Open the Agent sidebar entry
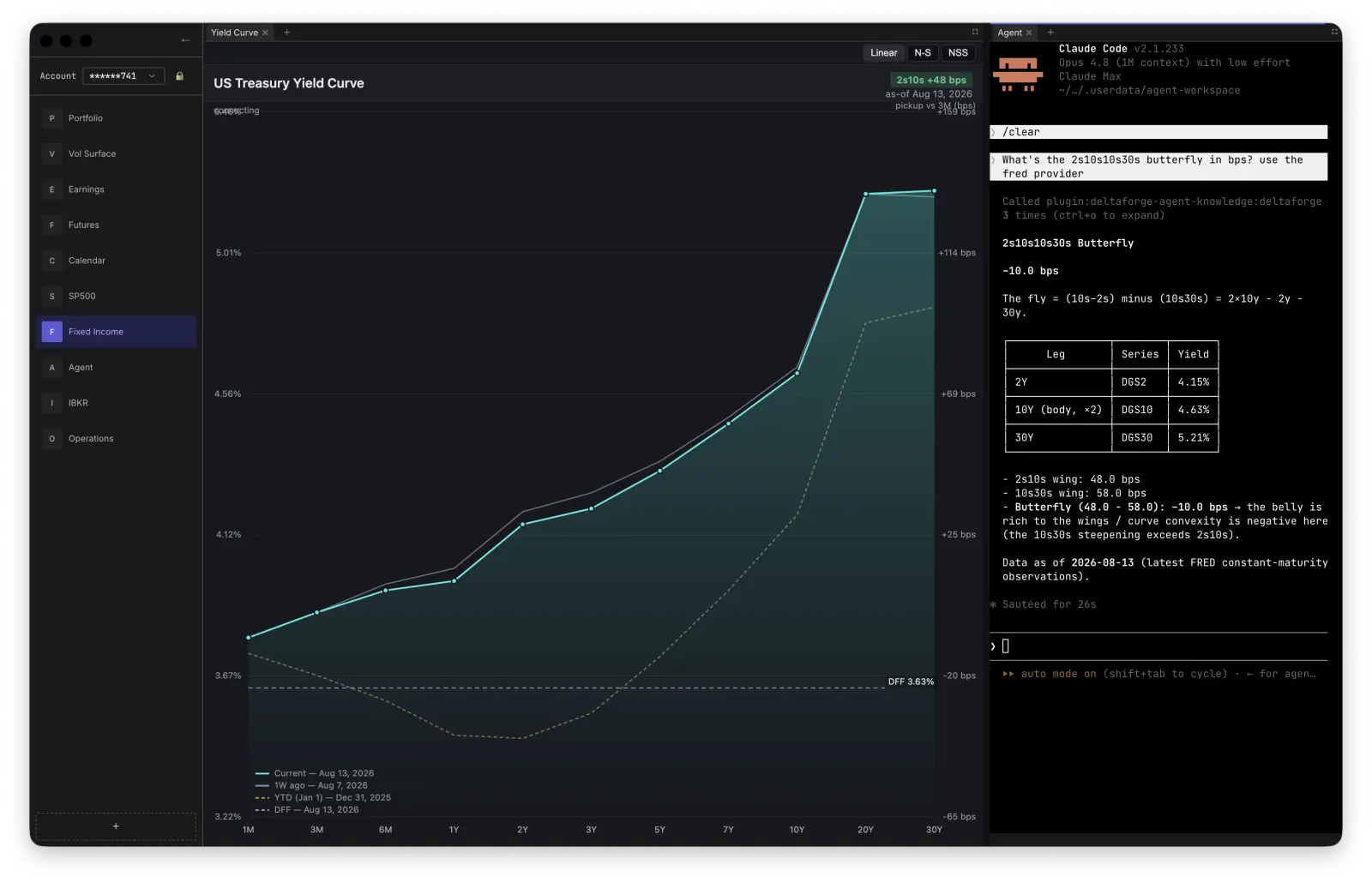The image size is (1372, 883). (117, 367)
